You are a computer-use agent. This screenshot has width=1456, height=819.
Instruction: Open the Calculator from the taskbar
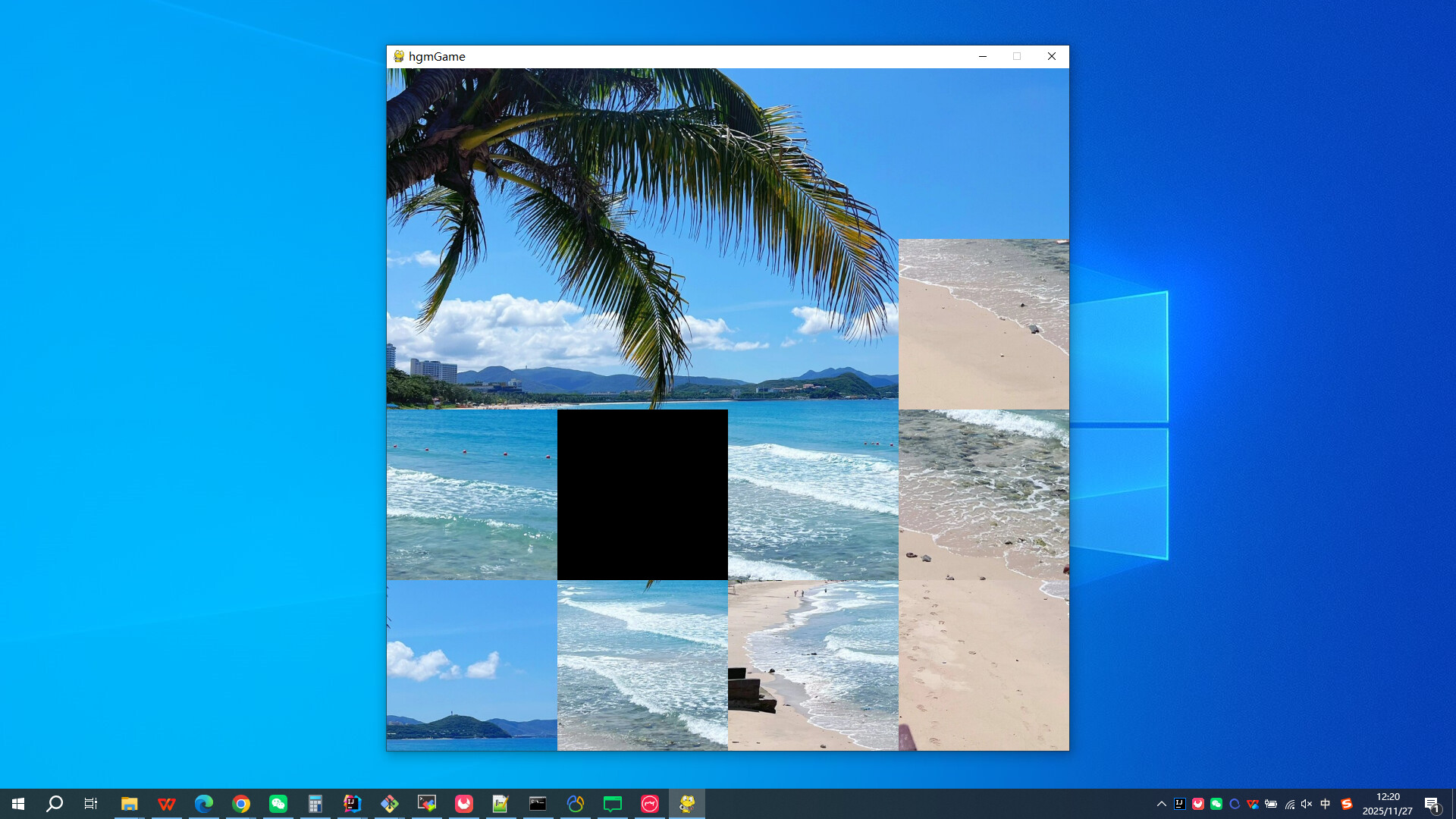315,803
